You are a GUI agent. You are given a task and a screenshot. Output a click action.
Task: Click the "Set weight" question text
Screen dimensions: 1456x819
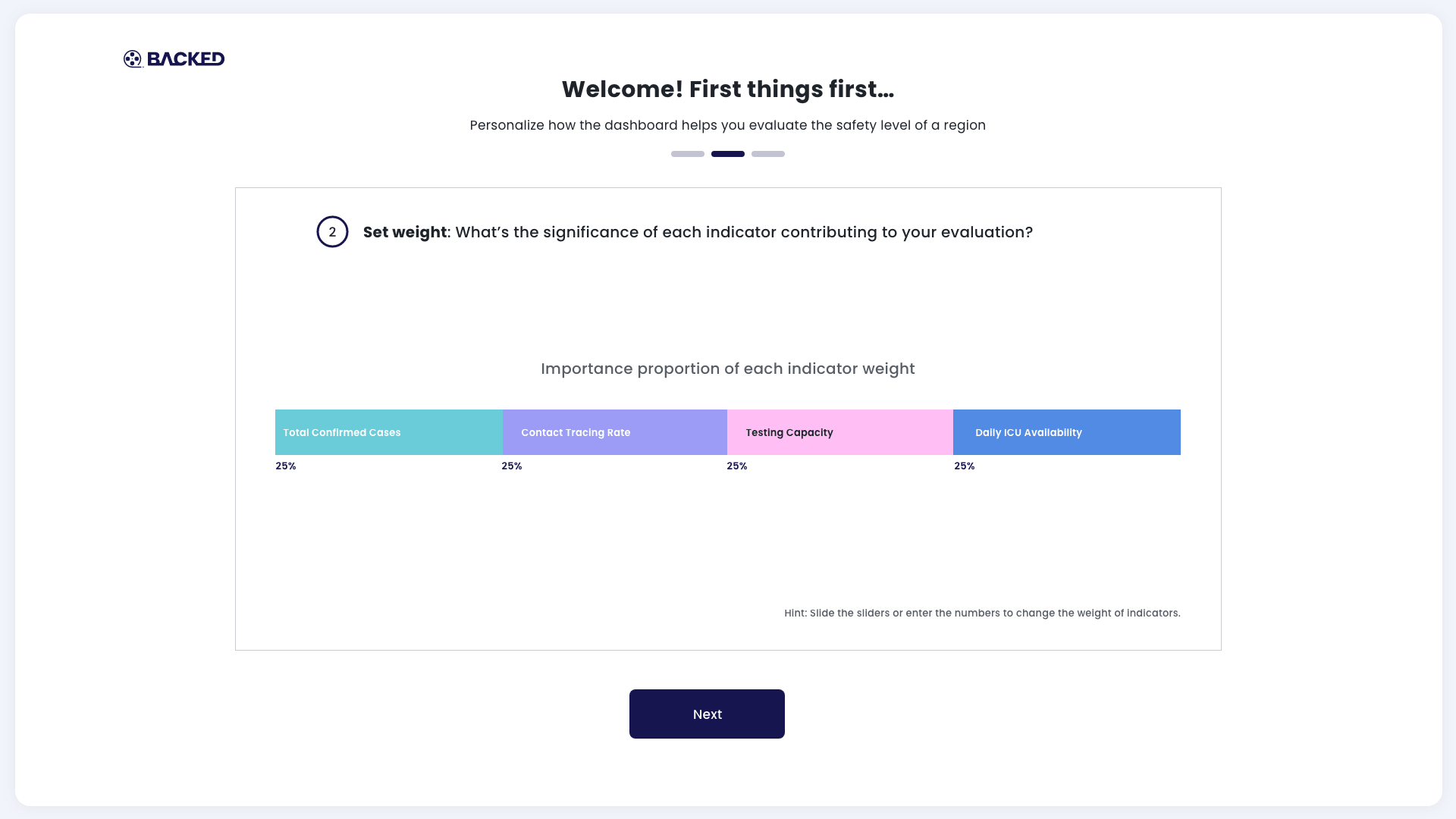point(698,232)
